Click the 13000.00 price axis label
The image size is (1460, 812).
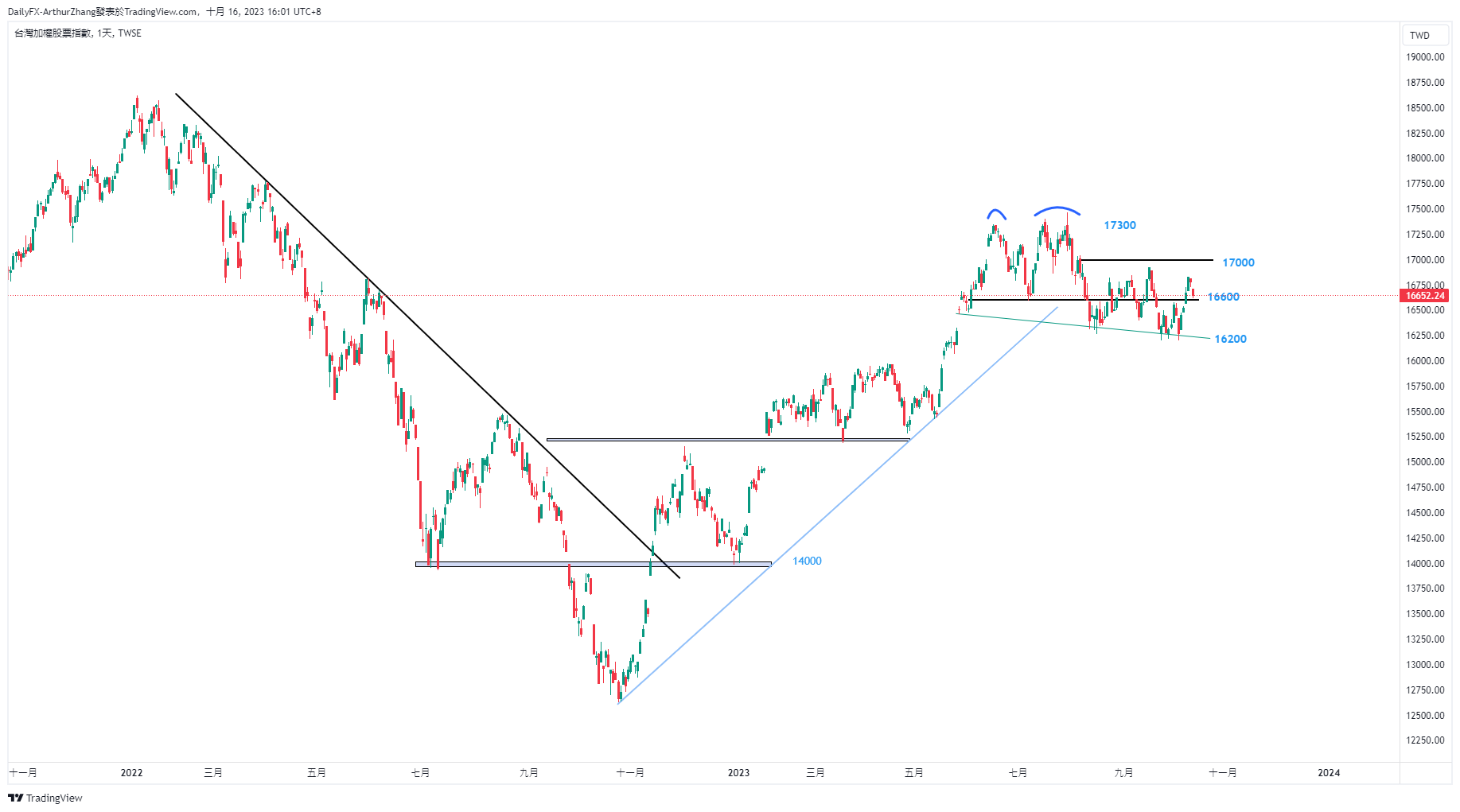pos(1425,665)
